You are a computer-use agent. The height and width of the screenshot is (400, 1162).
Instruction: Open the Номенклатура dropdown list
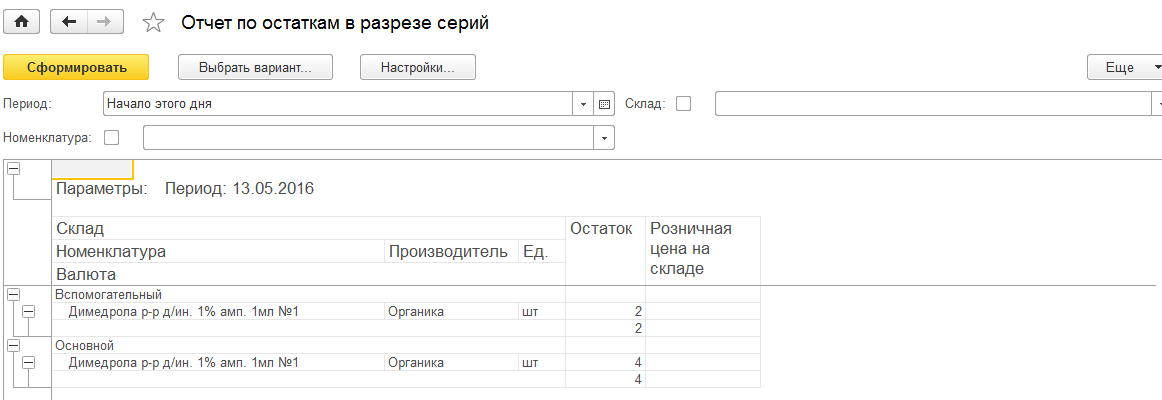[605, 138]
